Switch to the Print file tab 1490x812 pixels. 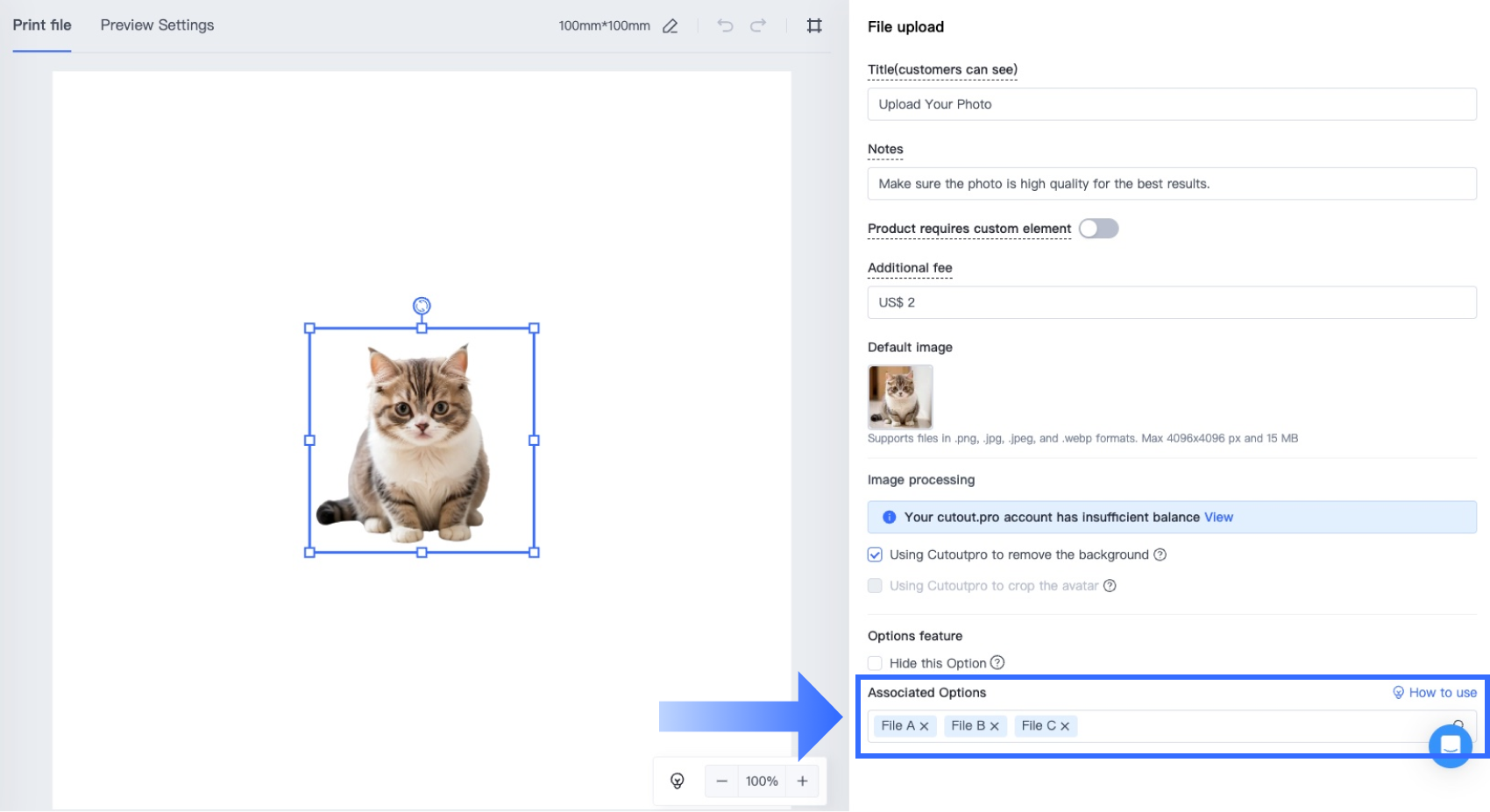(42, 25)
